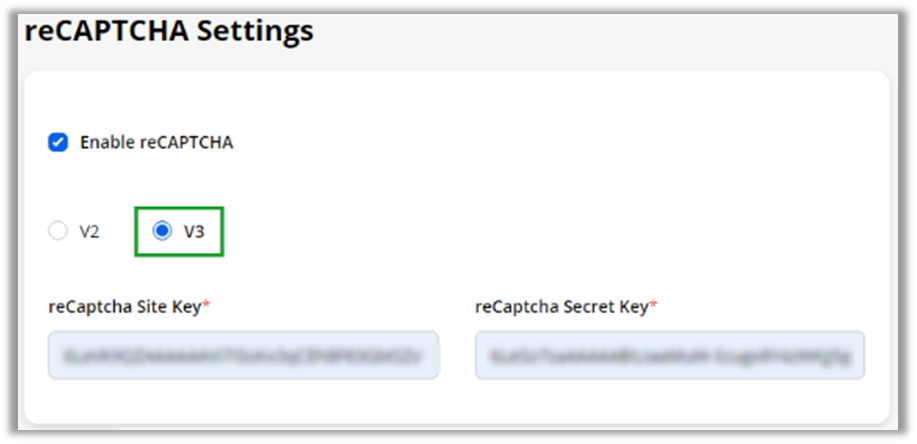Click the red asterisk beside Site Key

click(x=206, y=306)
